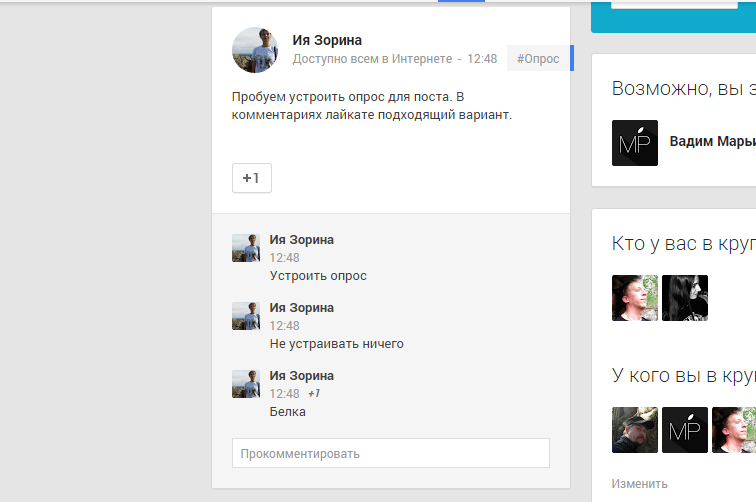The width and height of the screenshot is (756, 502).
Task: Open the author name above the 'Не устраивать ничего' comment
Action: tap(301, 308)
